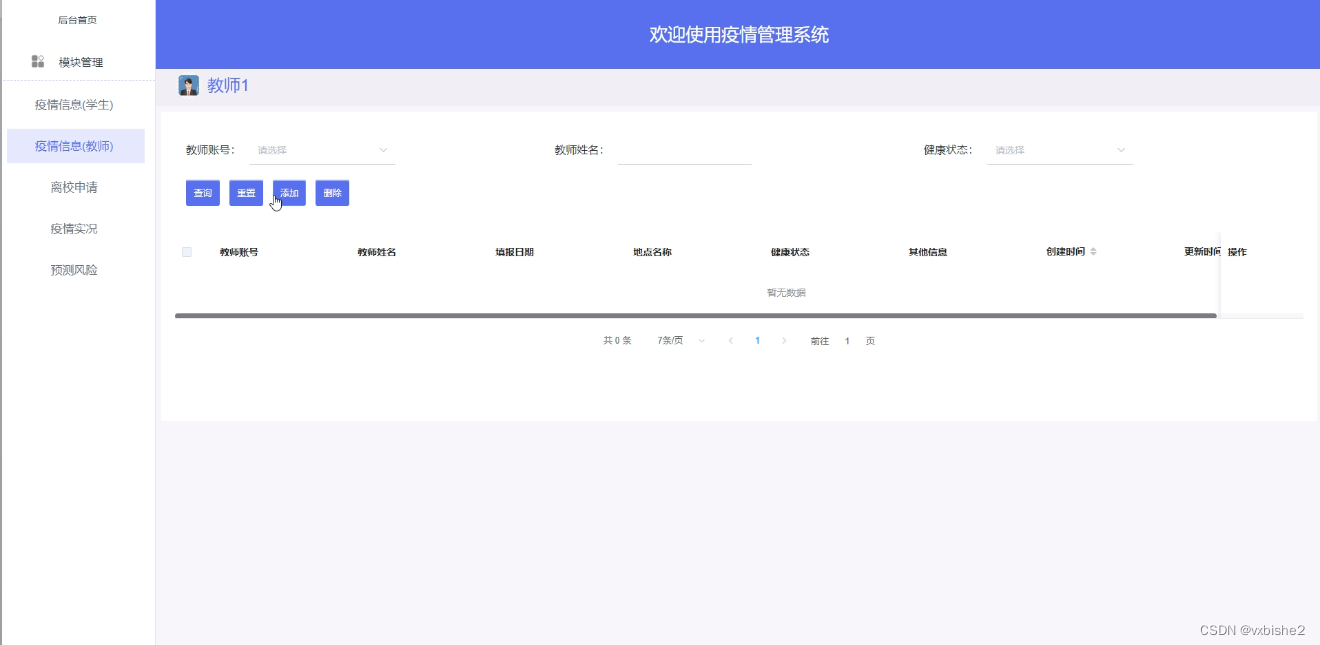Click the 共 0 条 total count text
Image resolution: width=1320 pixels, height=645 pixels.
pos(617,341)
